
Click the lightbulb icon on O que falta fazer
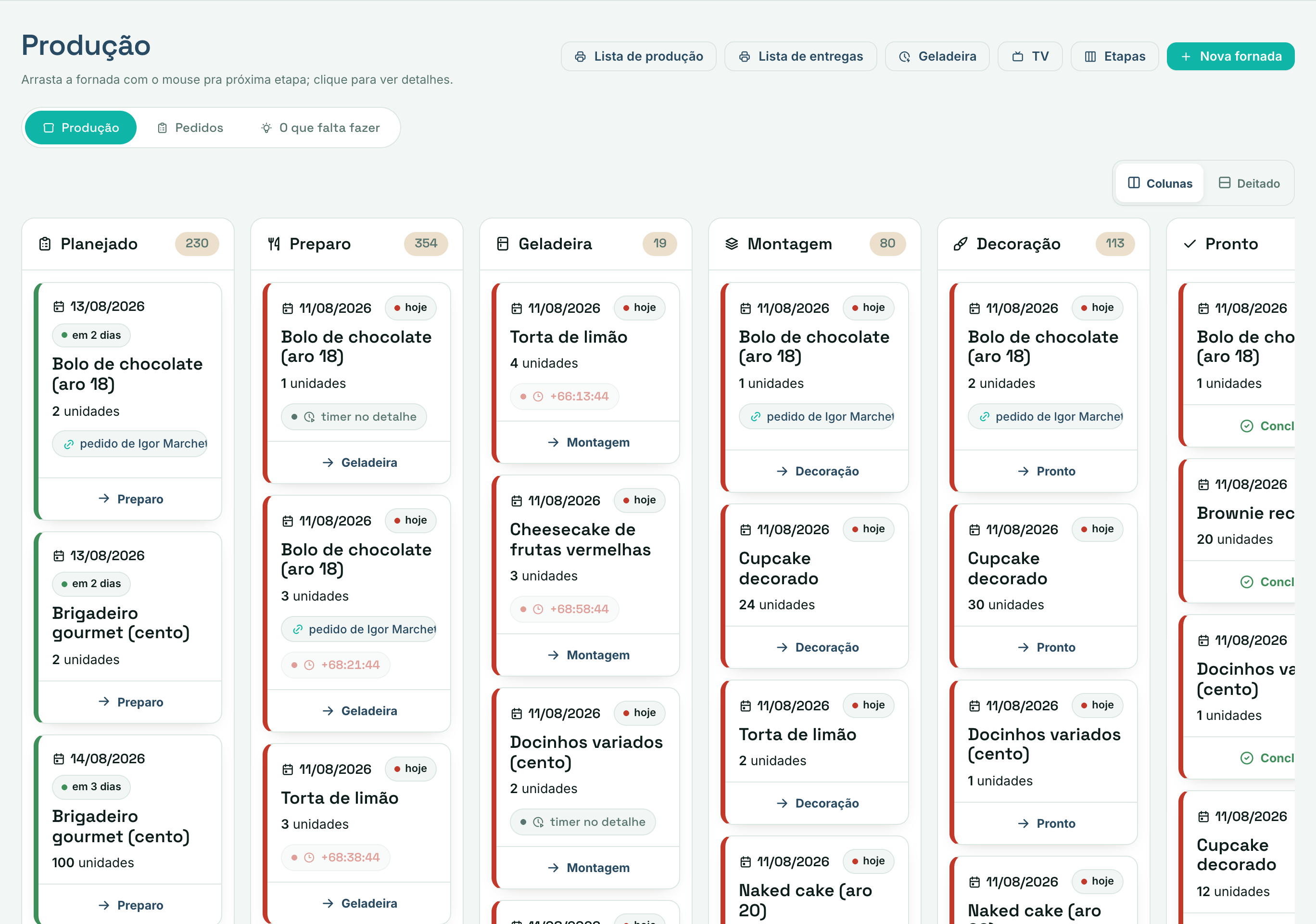point(266,128)
